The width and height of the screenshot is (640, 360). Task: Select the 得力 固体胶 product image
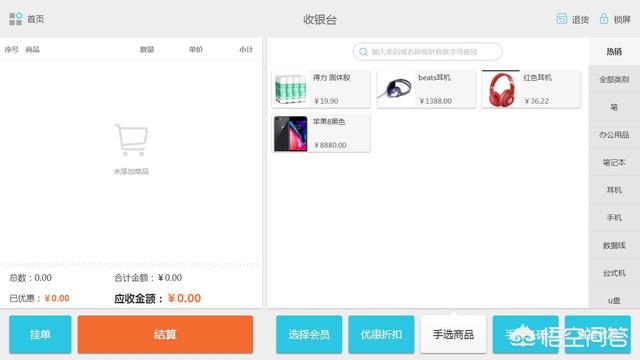point(290,89)
